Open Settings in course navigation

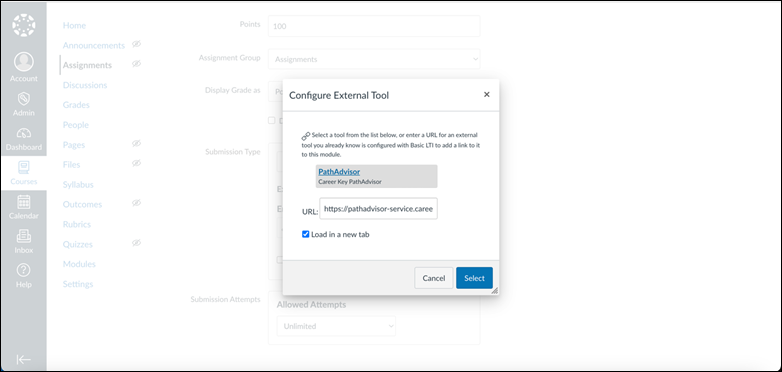point(78,284)
